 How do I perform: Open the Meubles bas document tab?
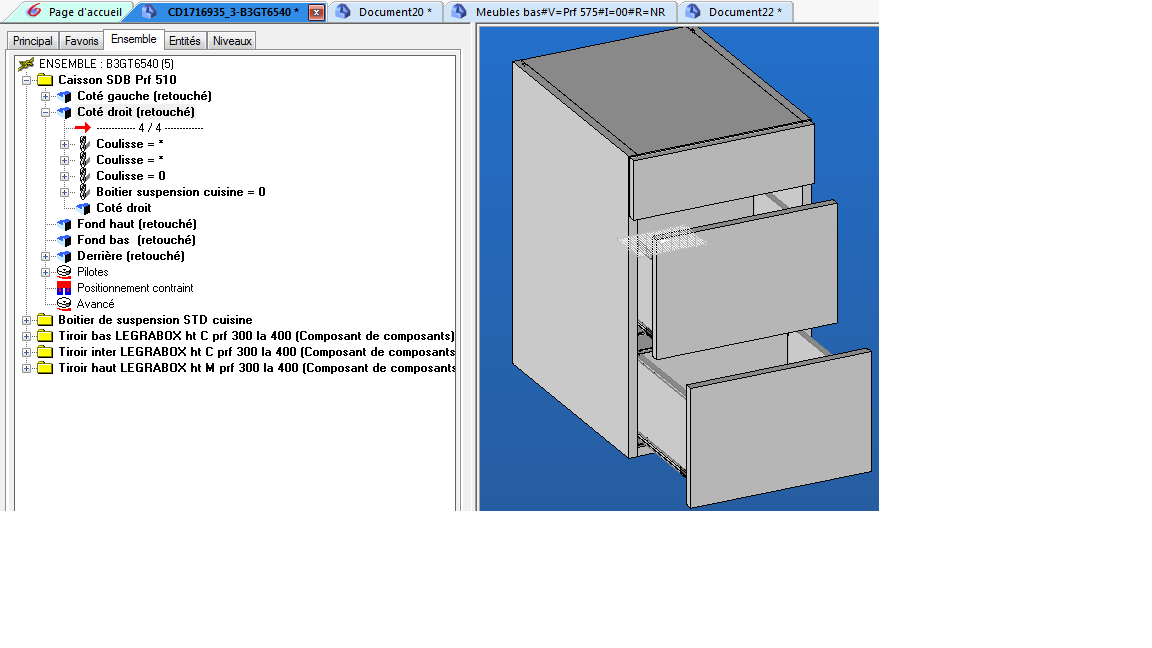coord(563,12)
